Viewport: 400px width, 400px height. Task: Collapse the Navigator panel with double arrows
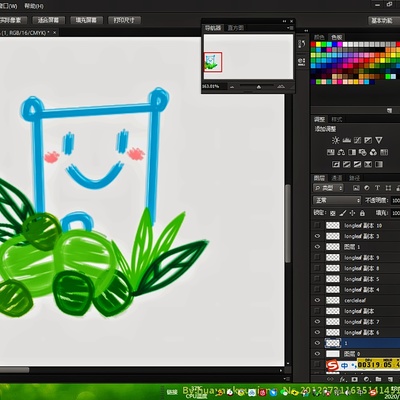tap(284, 21)
